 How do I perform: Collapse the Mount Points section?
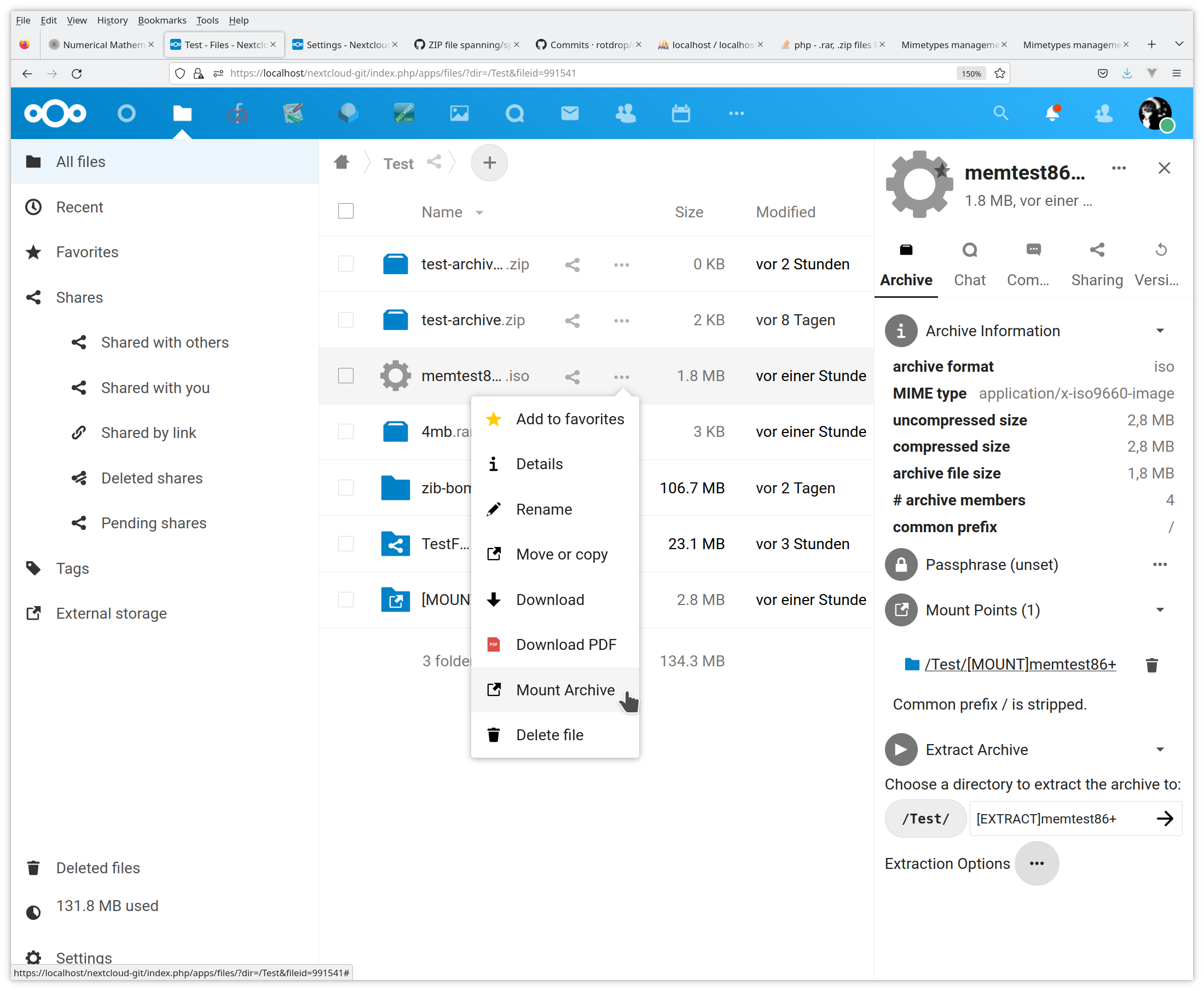1160,610
